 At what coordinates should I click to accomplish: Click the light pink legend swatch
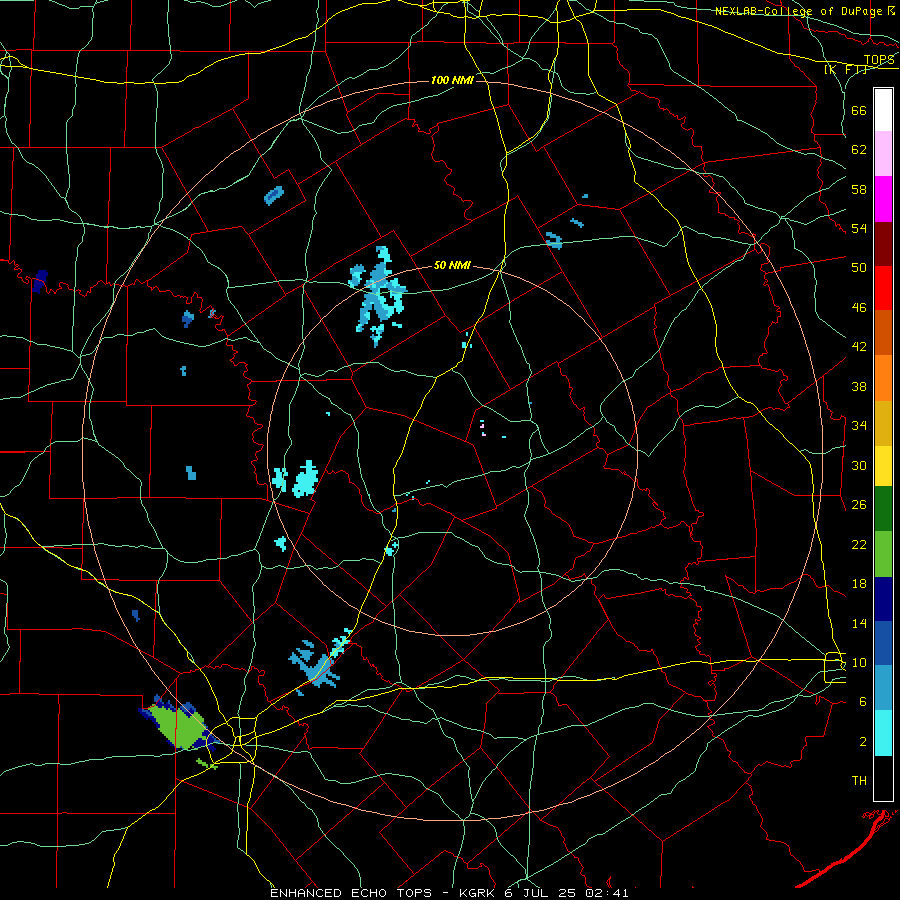point(883,154)
